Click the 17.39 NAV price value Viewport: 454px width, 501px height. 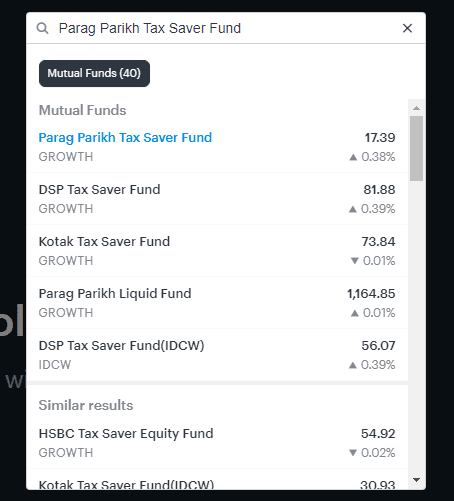click(380, 138)
